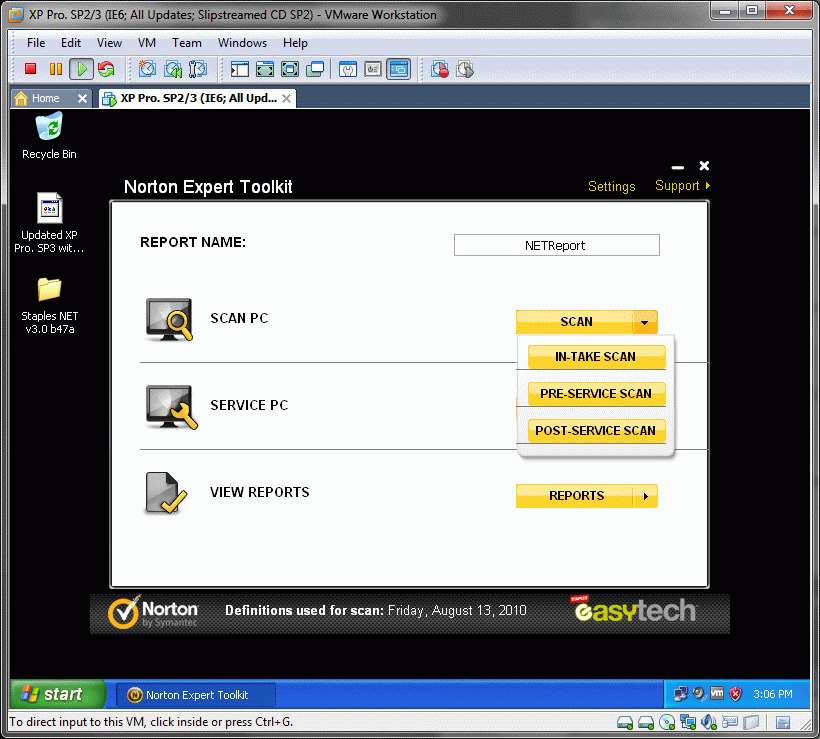Open the Team menu
This screenshot has height=739, width=820.
(186, 43)
